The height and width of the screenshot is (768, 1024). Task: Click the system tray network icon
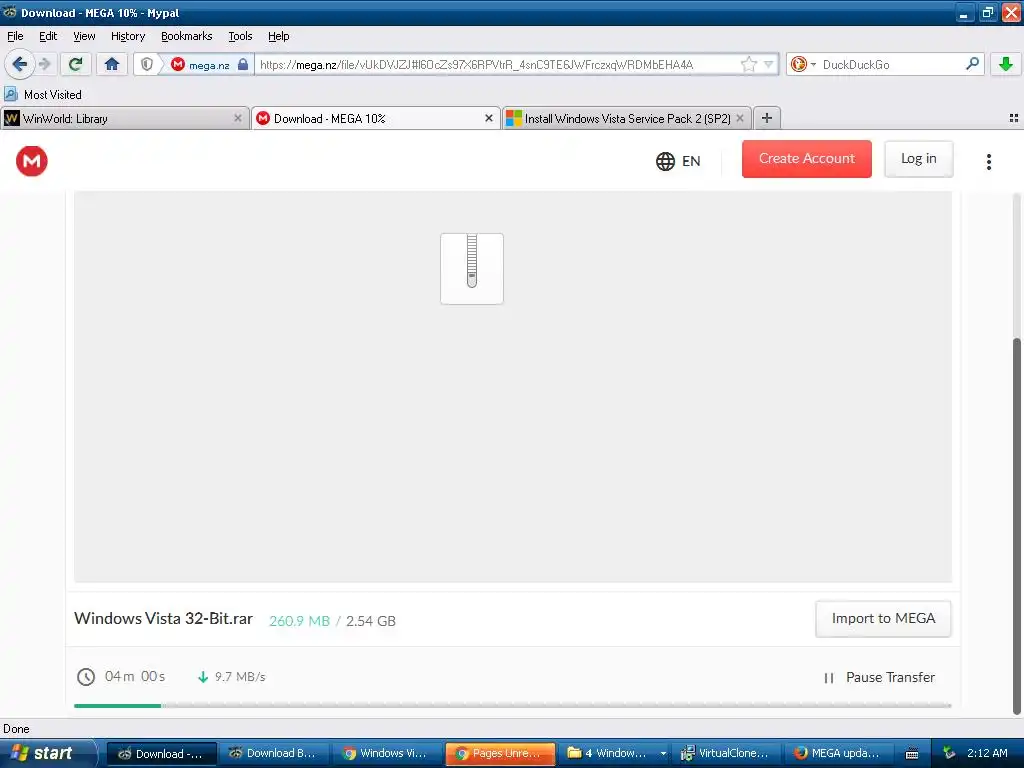click(949, 753)
